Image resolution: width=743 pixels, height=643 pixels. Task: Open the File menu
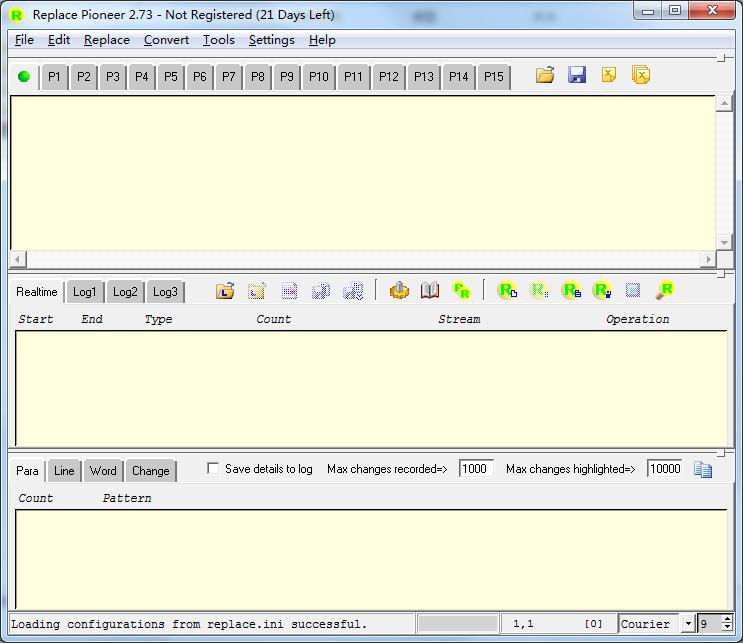click(24, 40)
